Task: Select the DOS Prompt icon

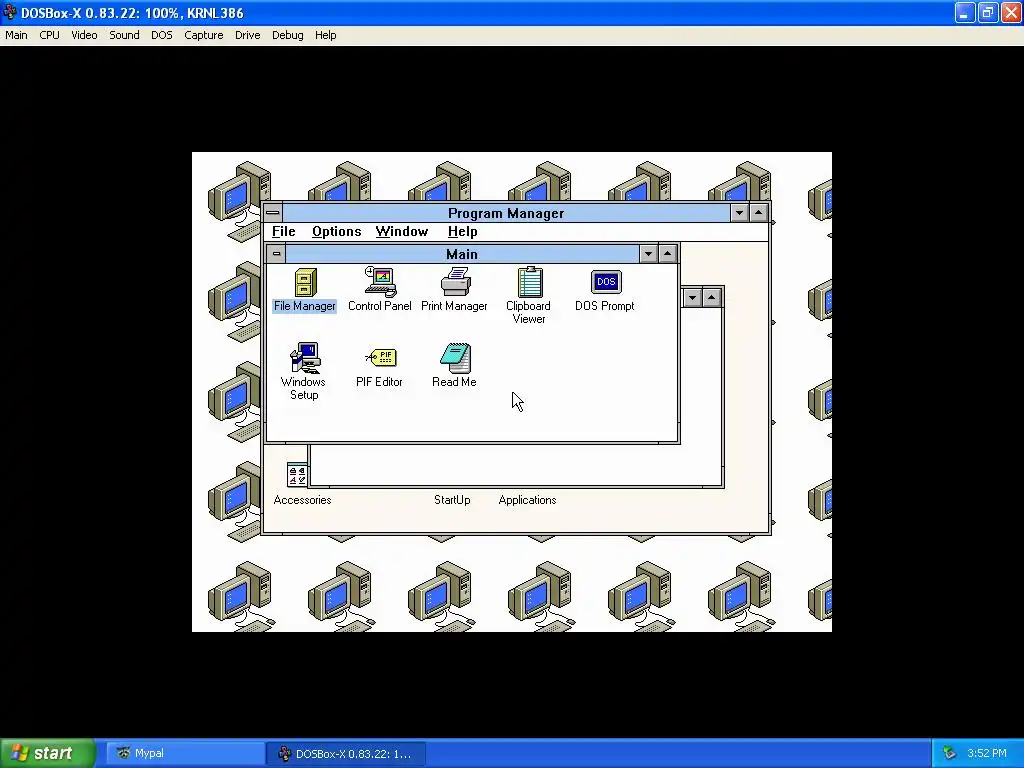Action: pos(605,282)
